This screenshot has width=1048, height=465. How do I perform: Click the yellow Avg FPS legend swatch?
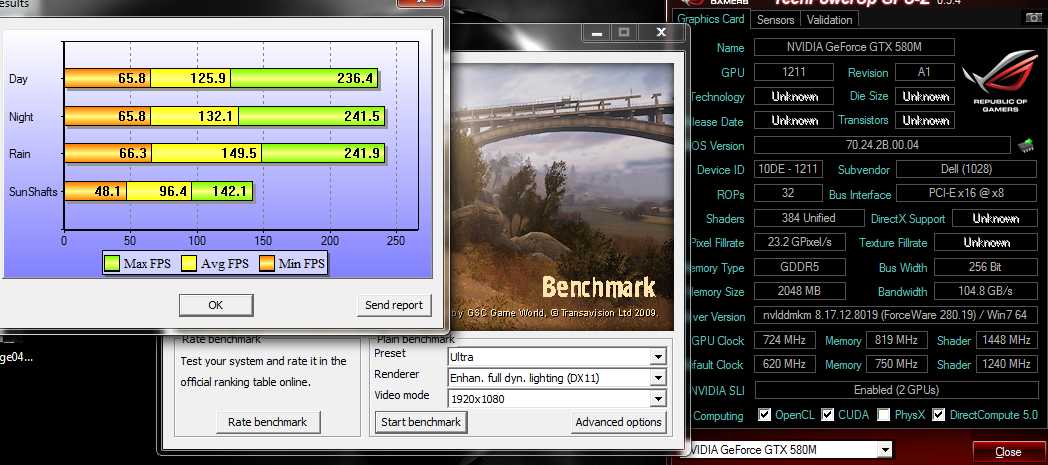coord(189,264)
